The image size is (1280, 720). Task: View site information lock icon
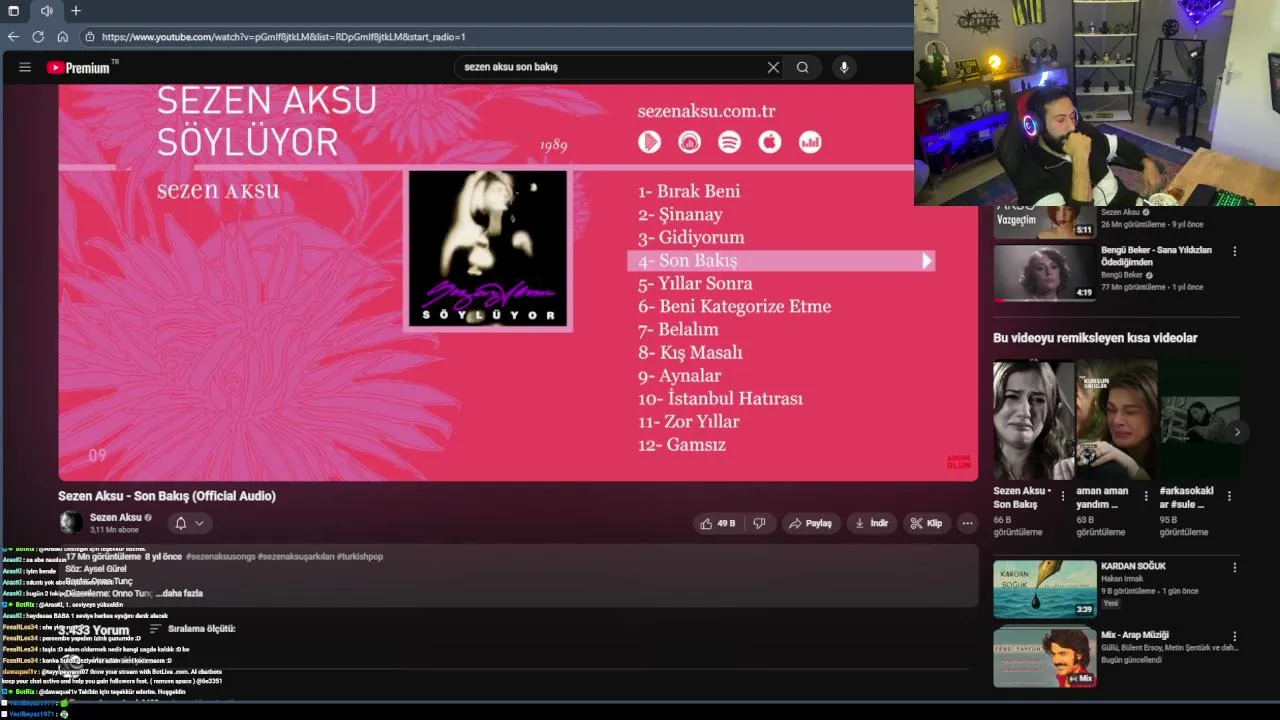tap(90, 37)
